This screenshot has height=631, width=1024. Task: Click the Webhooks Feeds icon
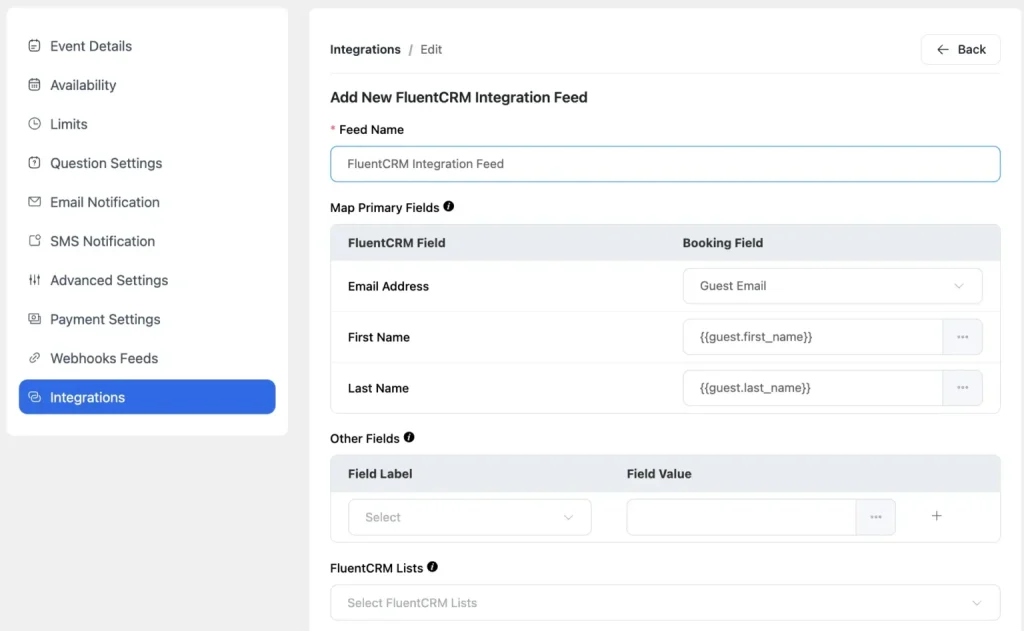tap(35, 358)
